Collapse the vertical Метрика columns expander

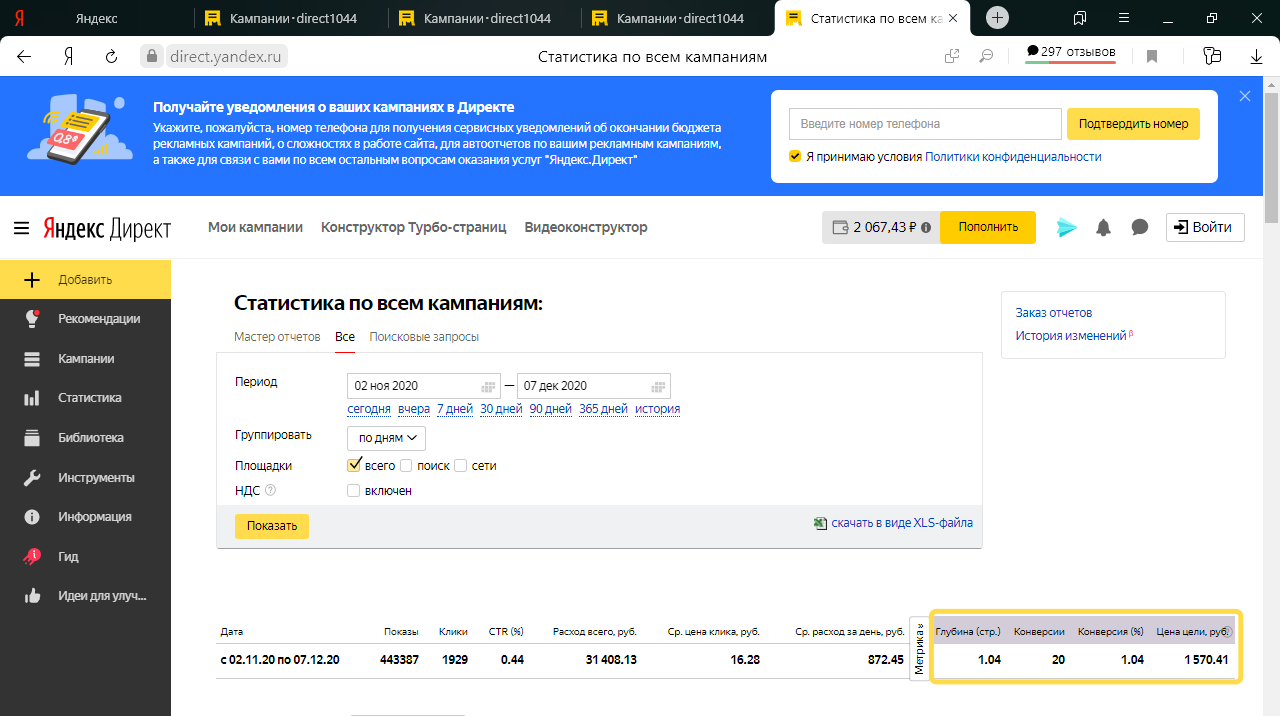click(x=919, y=648)
